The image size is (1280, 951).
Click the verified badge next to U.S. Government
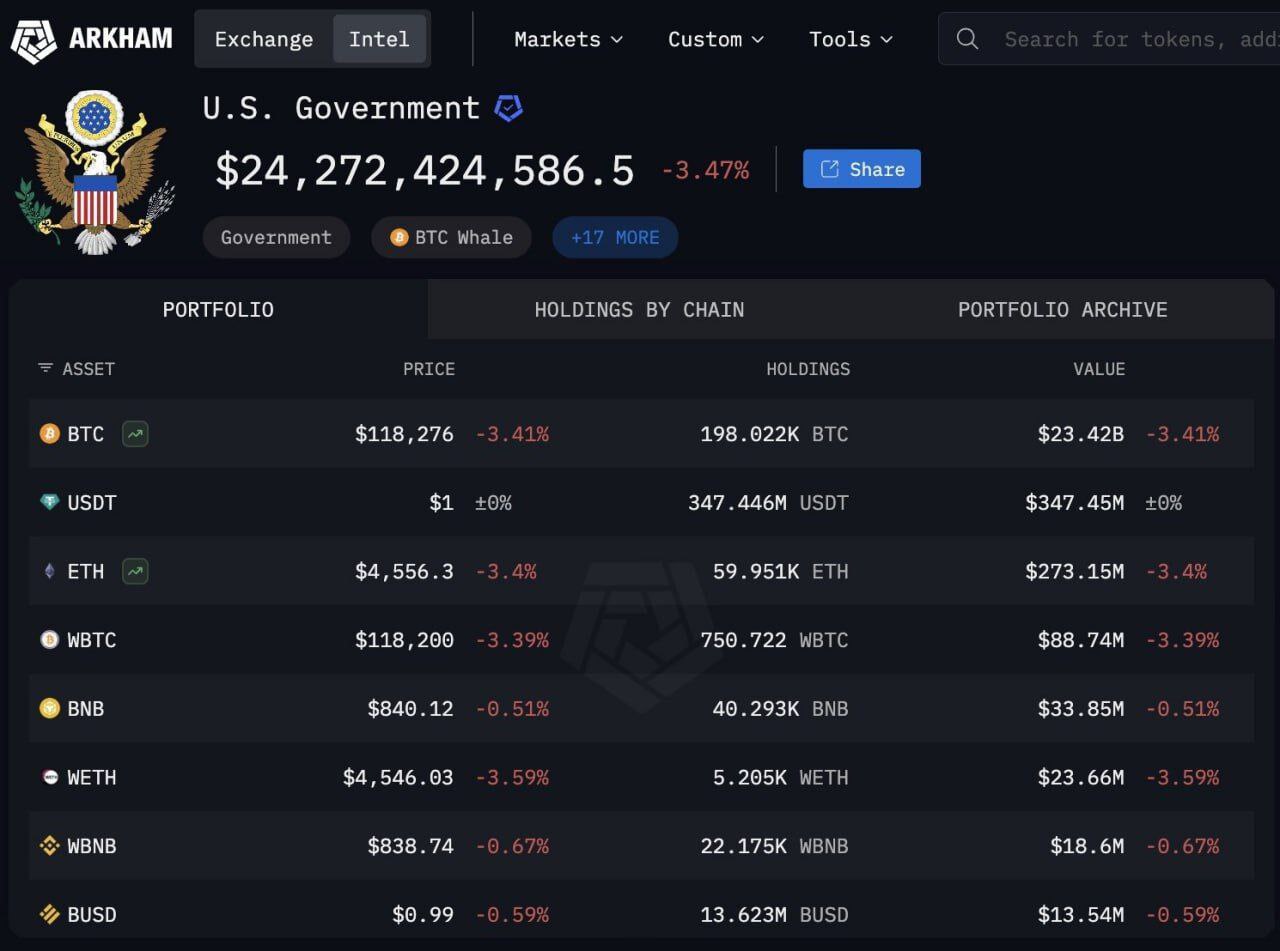pos(509,108)
